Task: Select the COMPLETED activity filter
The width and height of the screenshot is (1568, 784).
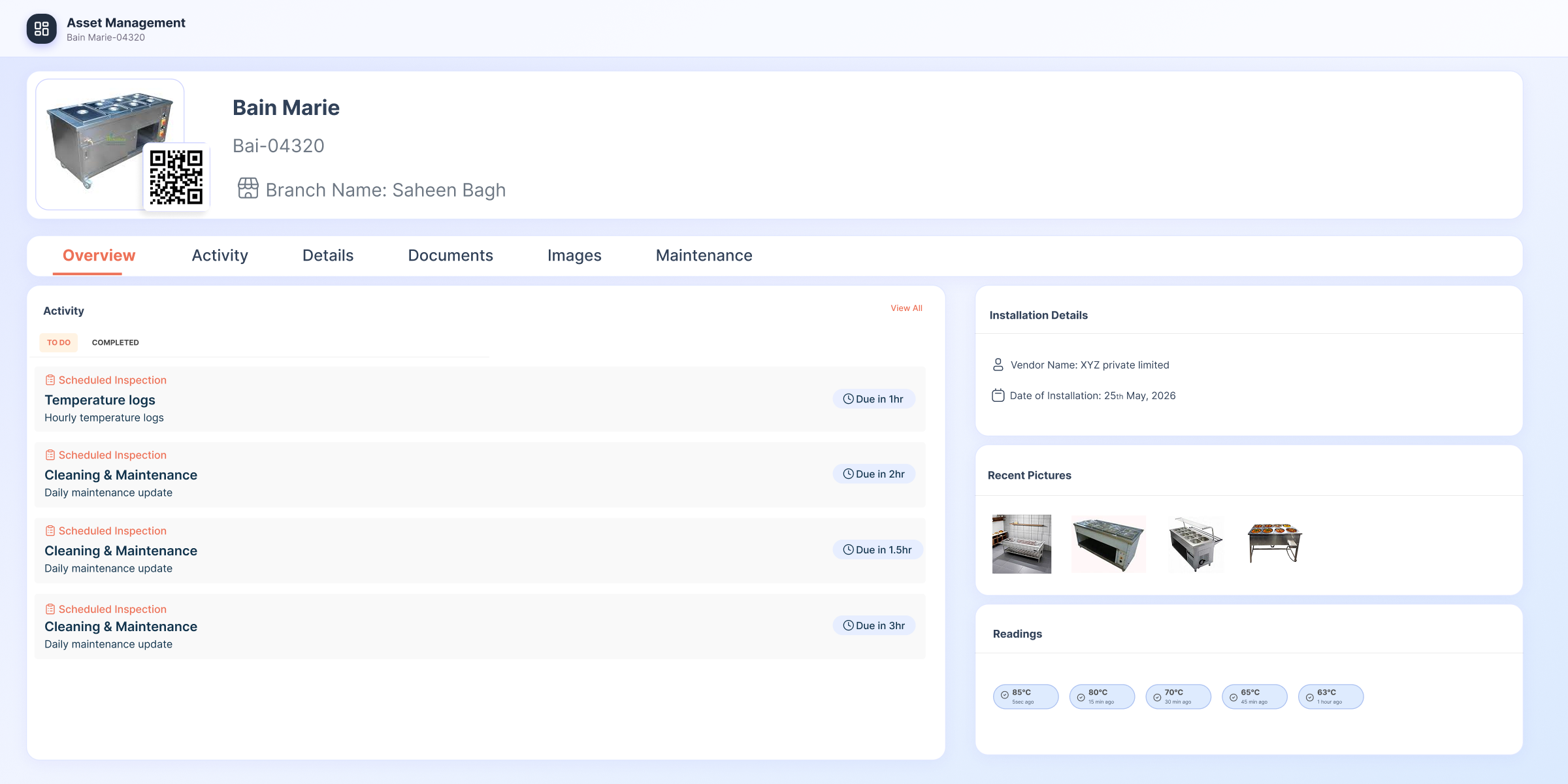Action: tap(116, 342)
